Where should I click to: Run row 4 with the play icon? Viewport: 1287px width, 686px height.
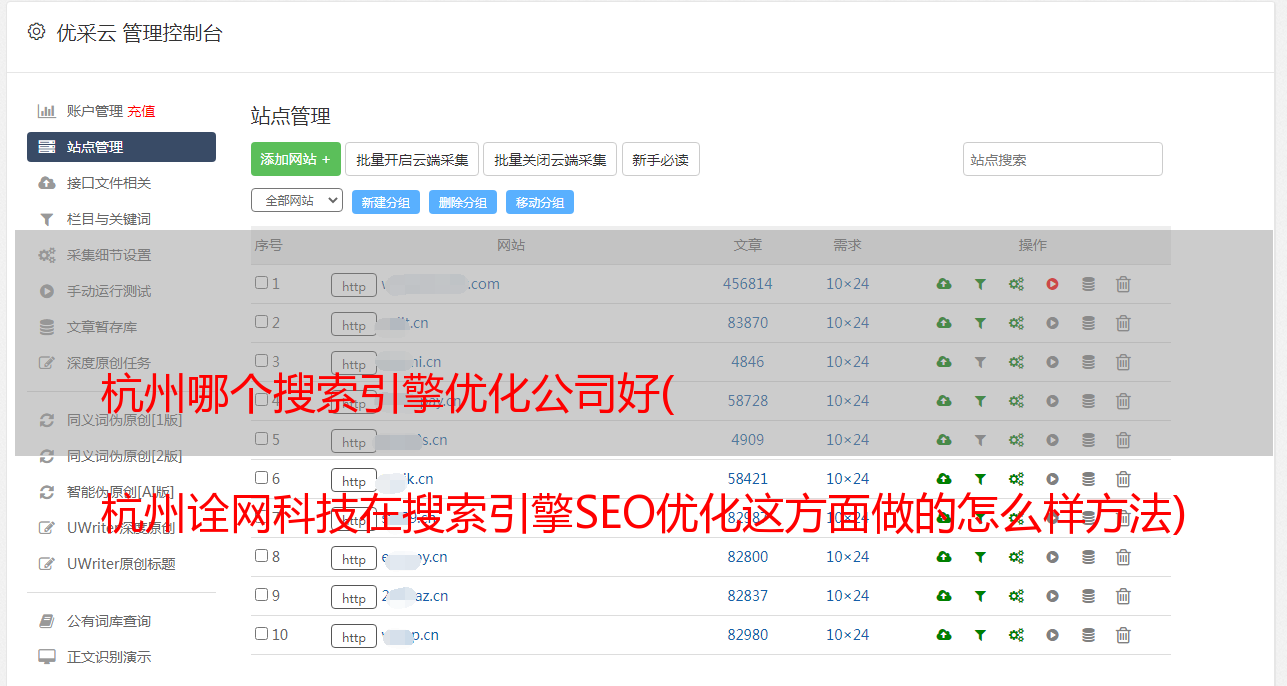pos(1052,401)
